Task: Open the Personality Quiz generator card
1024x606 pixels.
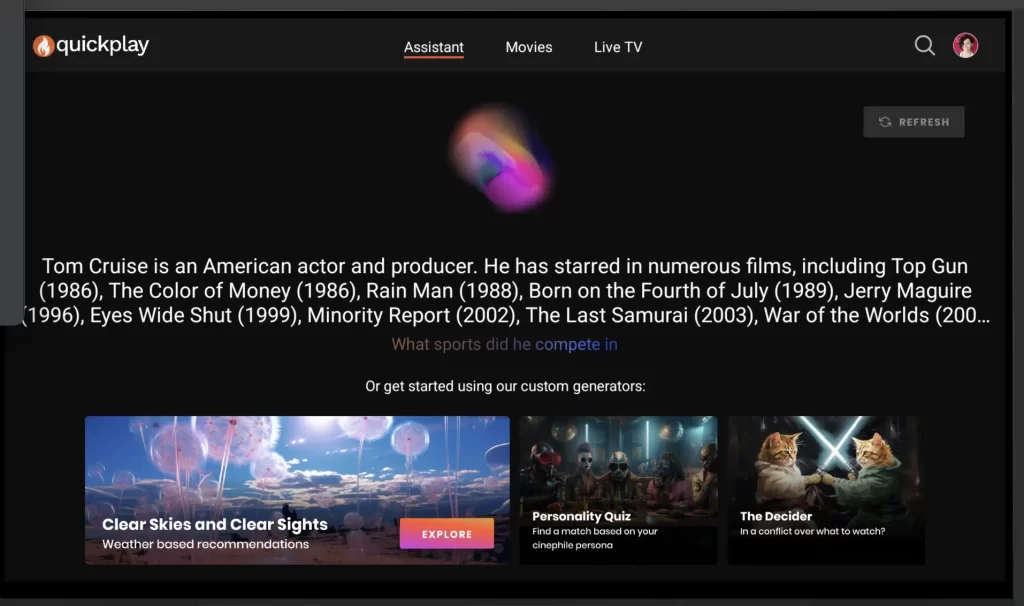Action: pyautogui.click(x=618, y=490)
